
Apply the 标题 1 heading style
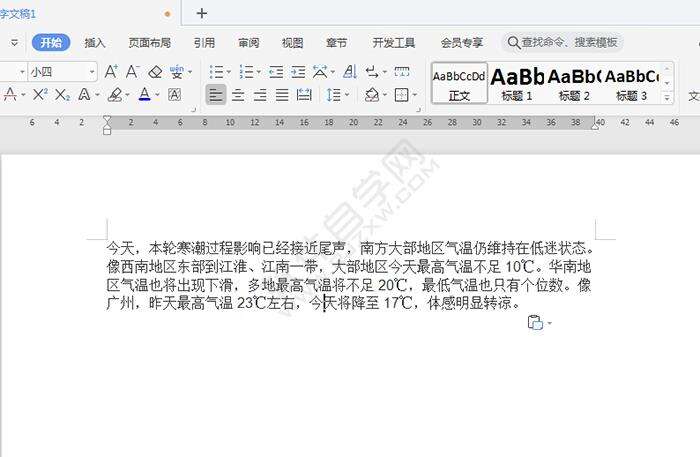pos(517,83)
